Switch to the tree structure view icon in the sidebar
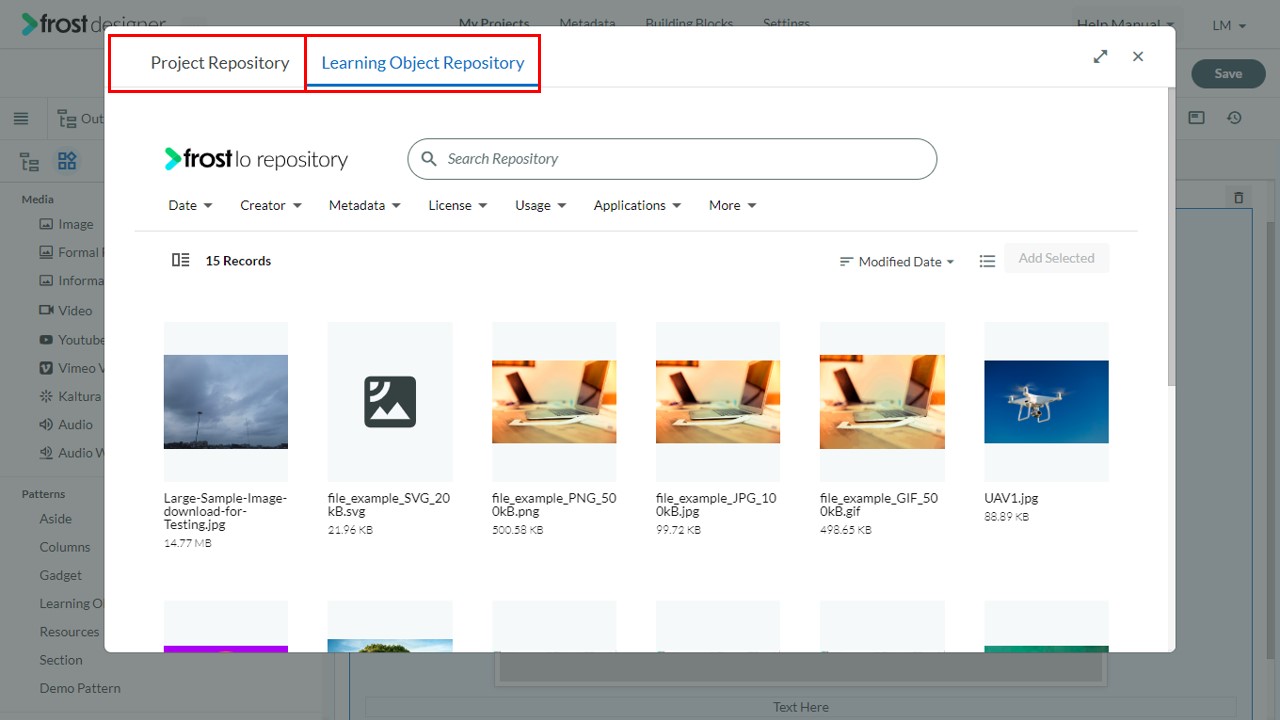Viewport: 1280px width, 720px height. (30, 161)
